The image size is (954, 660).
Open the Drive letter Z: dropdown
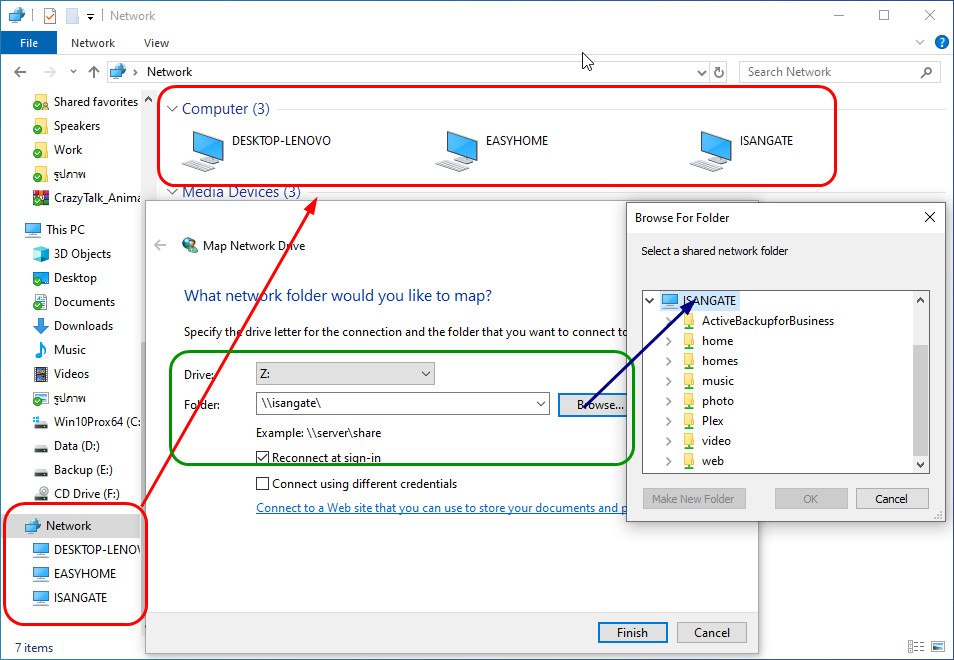click(345, 374)
